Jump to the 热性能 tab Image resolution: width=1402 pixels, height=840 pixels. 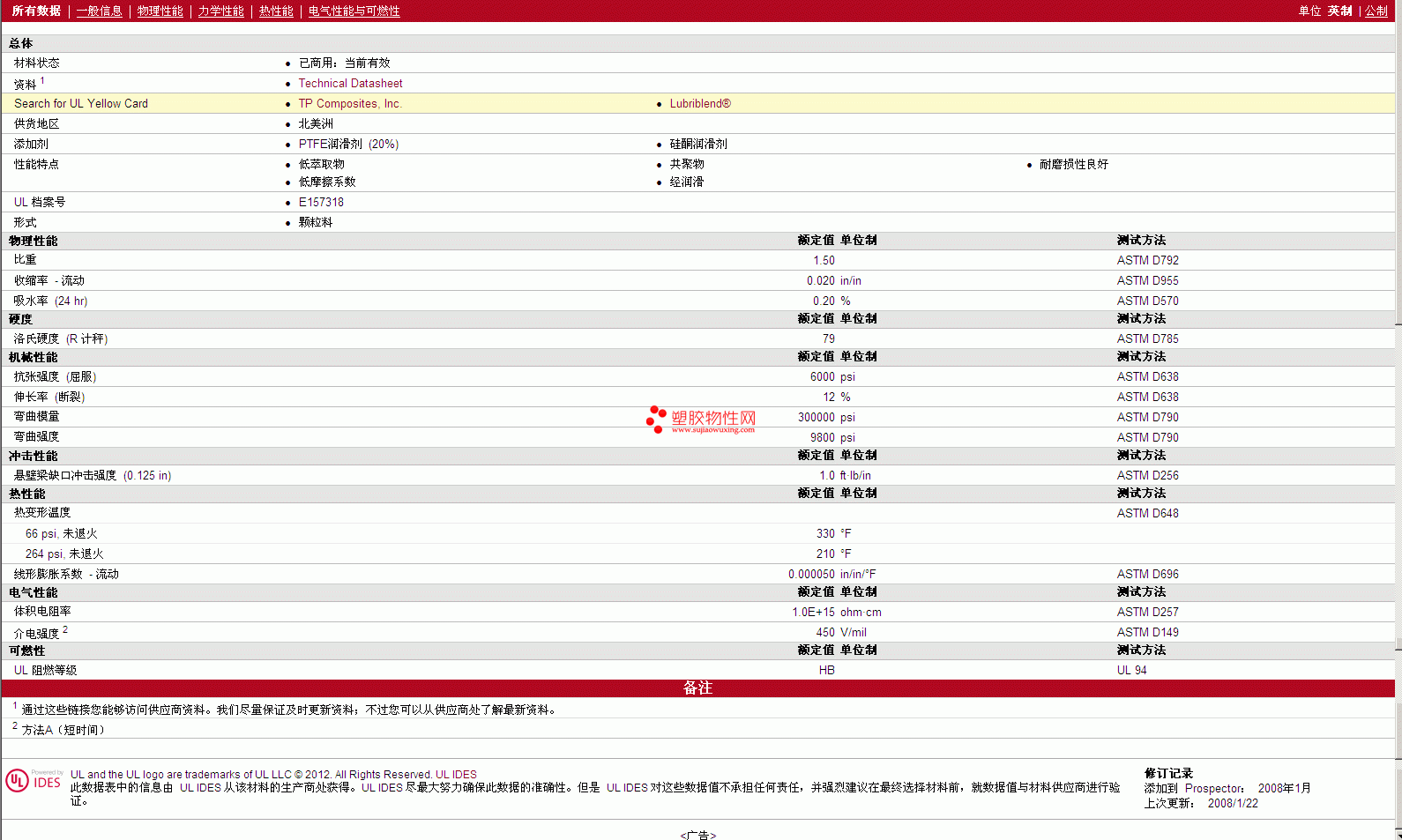point(277,11)
